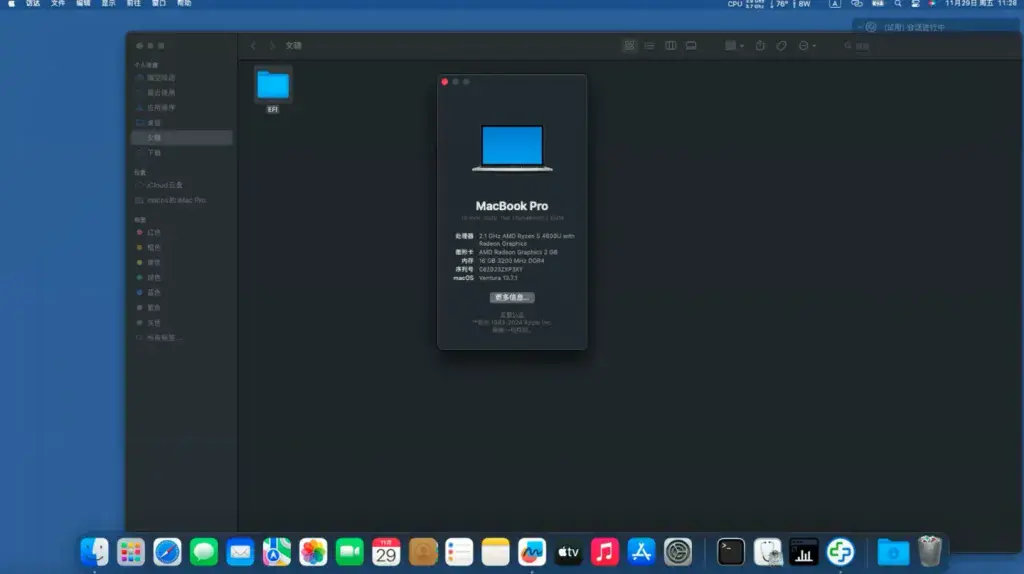Open the second menu bar item
This screenshot has width=1024, height=574.
point(33,4)
